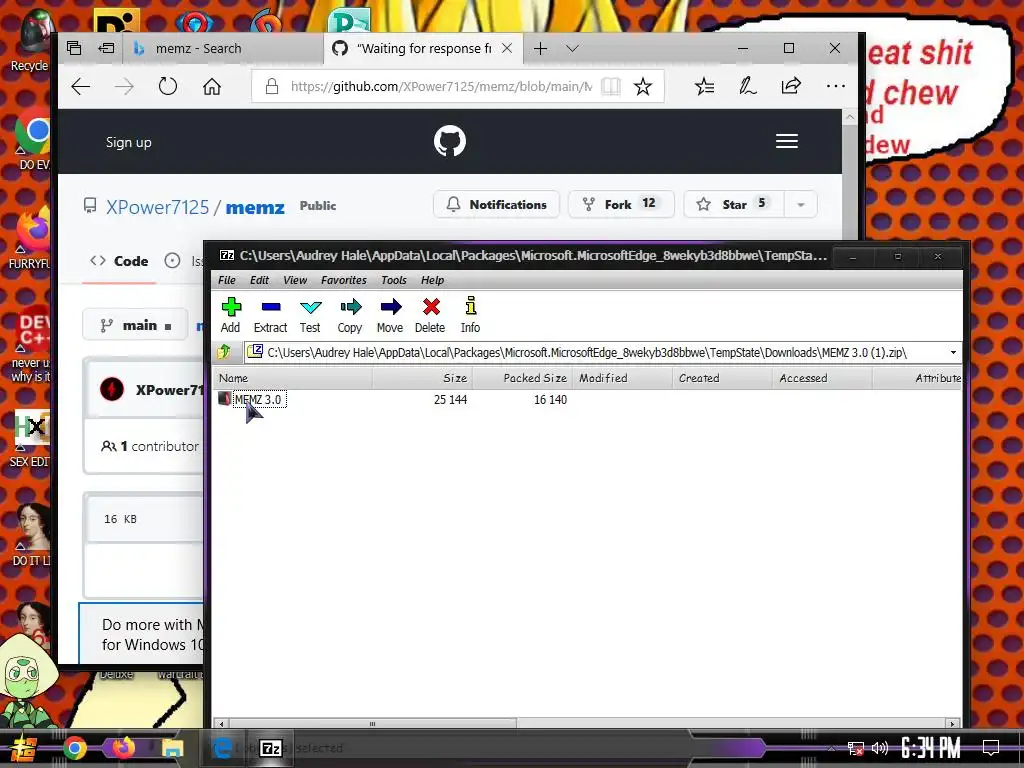The width and height of the screenshot is (1024, 768).
Task: Expand the Edge tab preview chevron
Action: point(573,48)
